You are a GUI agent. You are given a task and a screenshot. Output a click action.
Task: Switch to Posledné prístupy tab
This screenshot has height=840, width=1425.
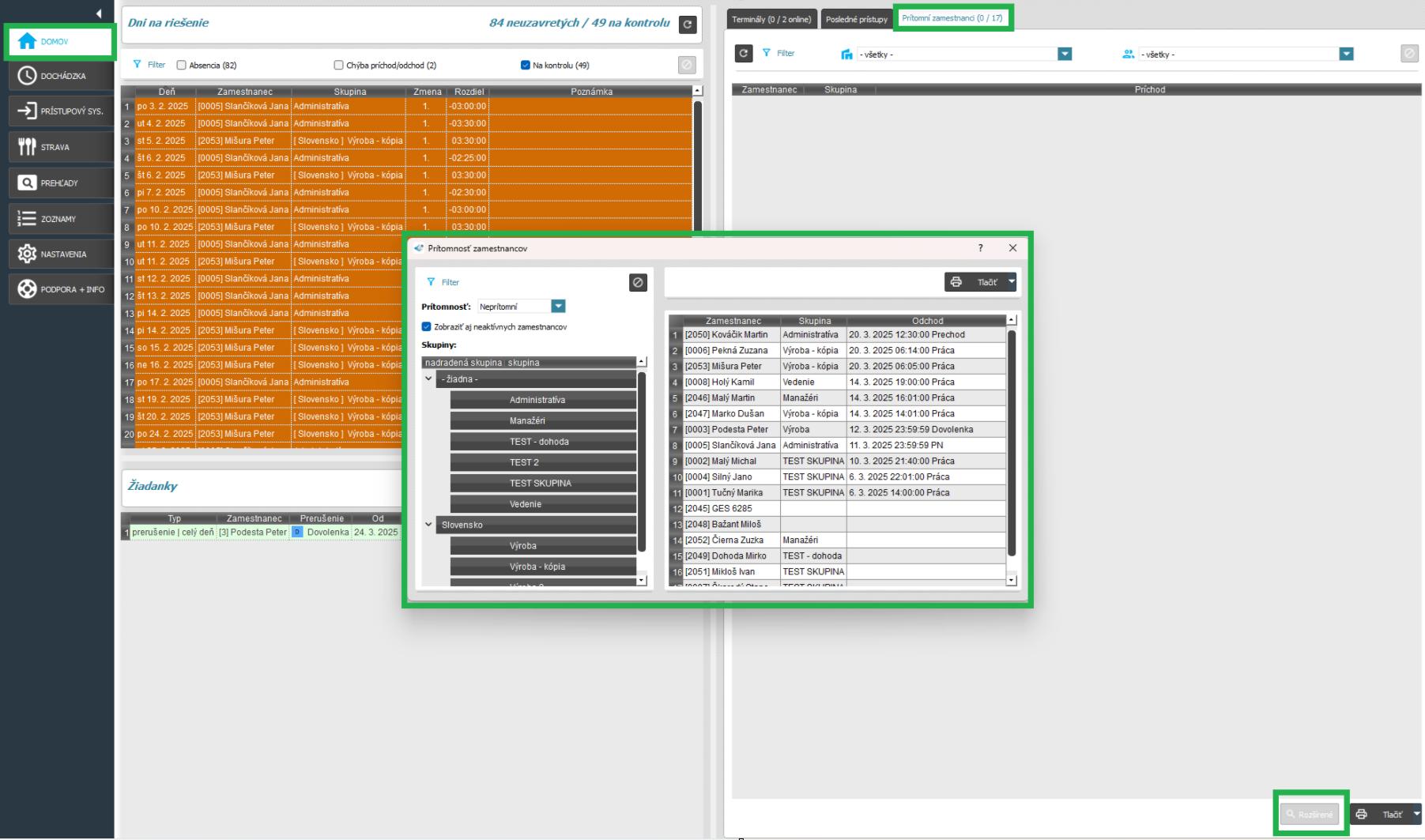point(856,19)
